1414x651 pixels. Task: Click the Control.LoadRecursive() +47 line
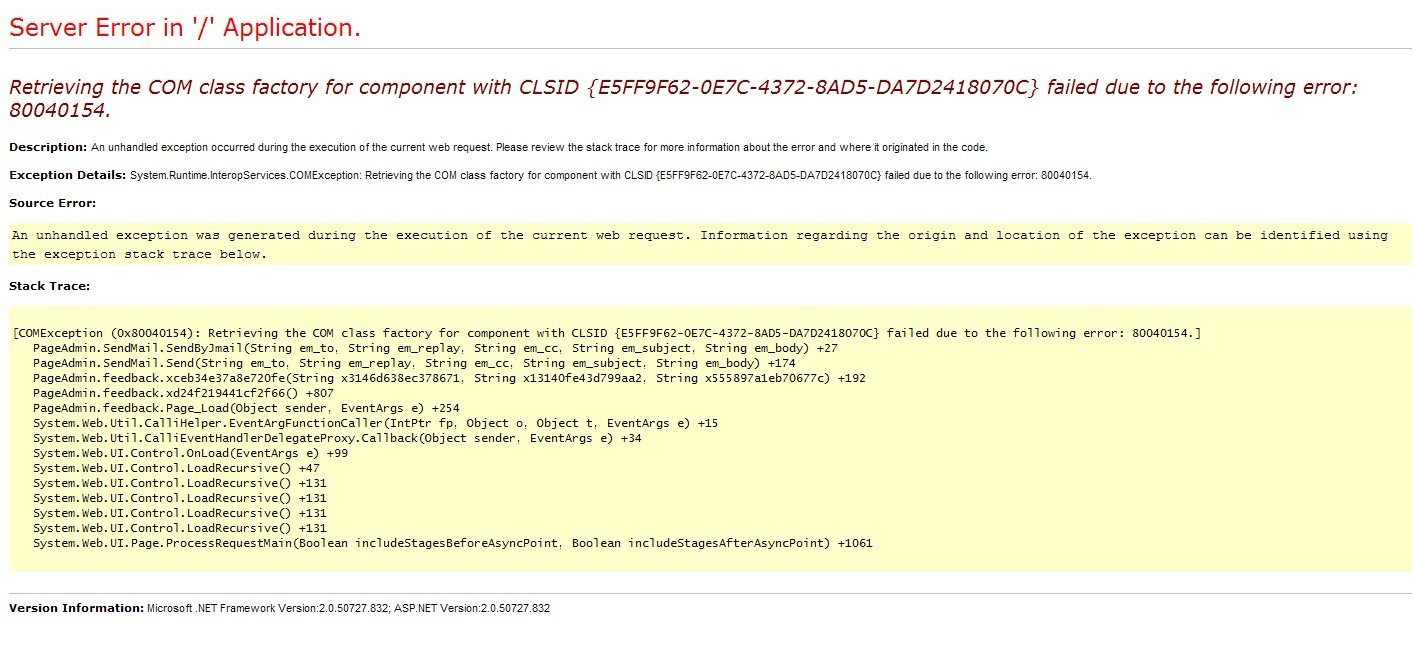(x=176, y=468)
